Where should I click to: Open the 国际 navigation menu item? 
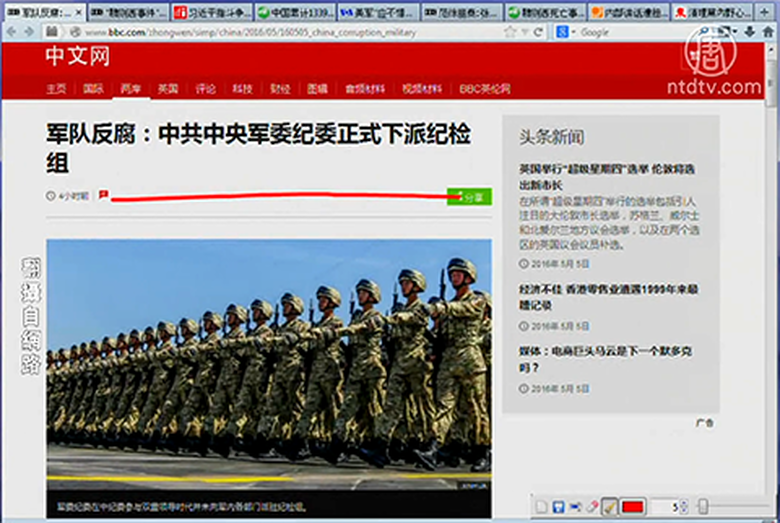pos(93,89)
